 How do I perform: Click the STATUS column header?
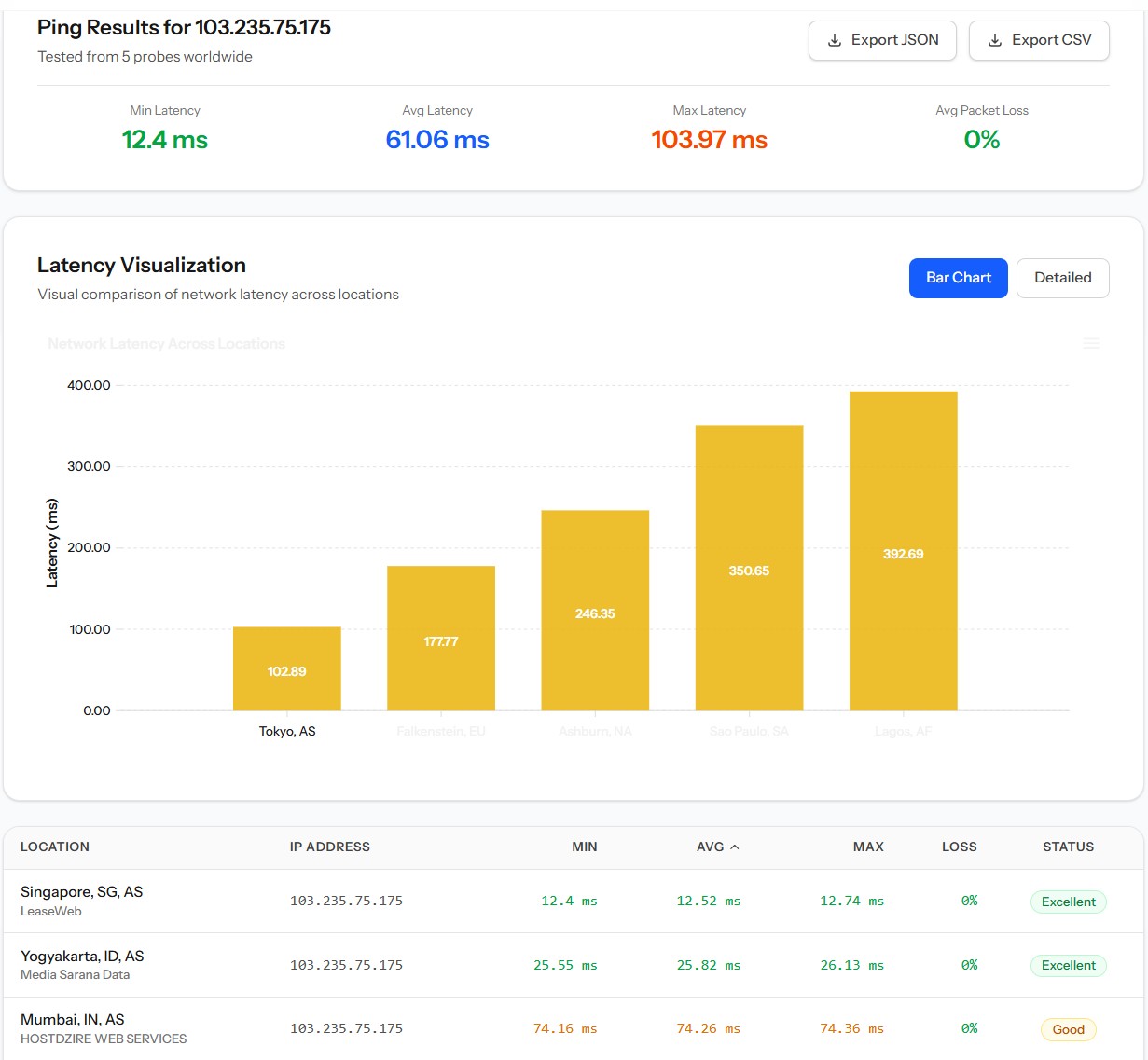coord(1068,847)
